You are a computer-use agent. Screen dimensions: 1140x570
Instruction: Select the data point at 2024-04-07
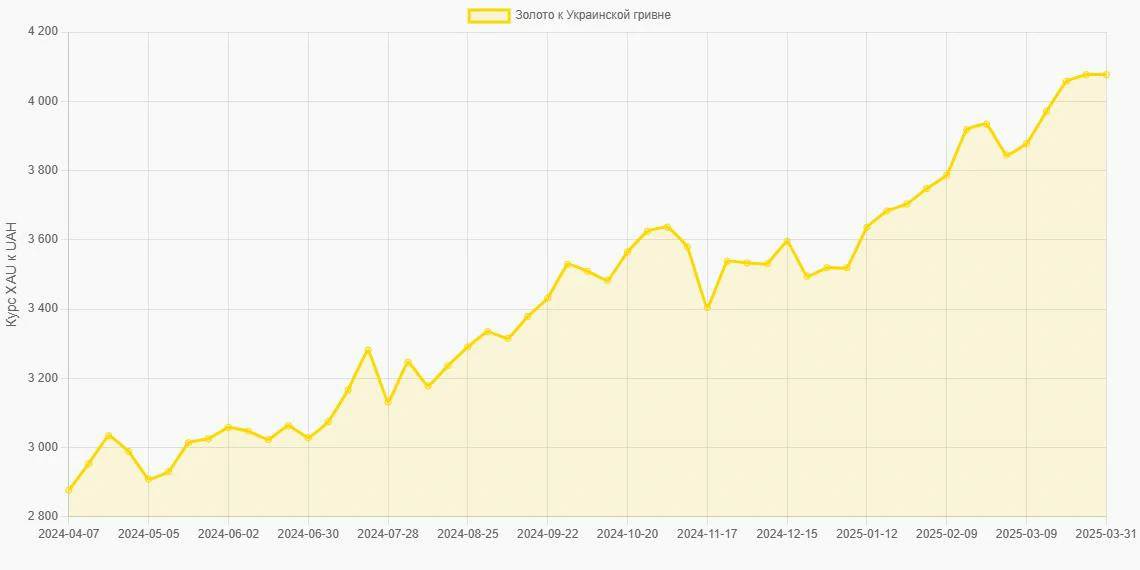[68, 490]
